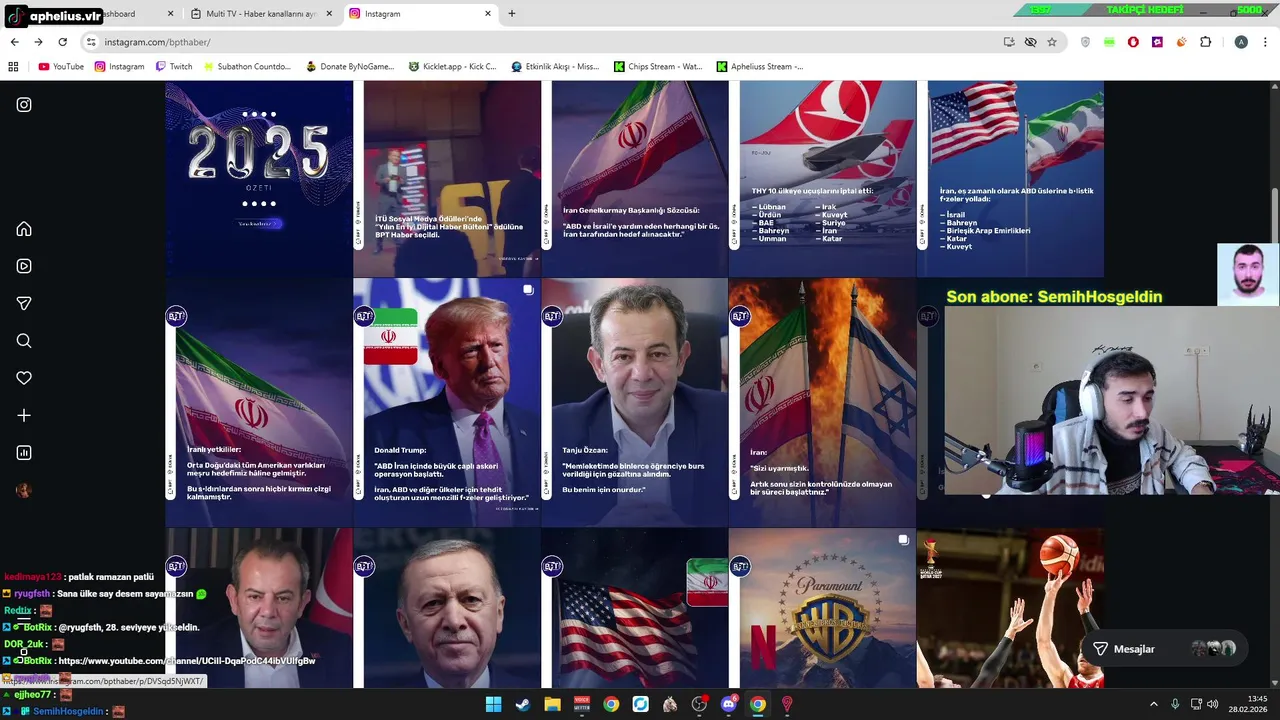Viewport: 1280px width, 720px height.
Task: Click the address bar URL field
Action: pyautogui.click(x=540, y=42)
